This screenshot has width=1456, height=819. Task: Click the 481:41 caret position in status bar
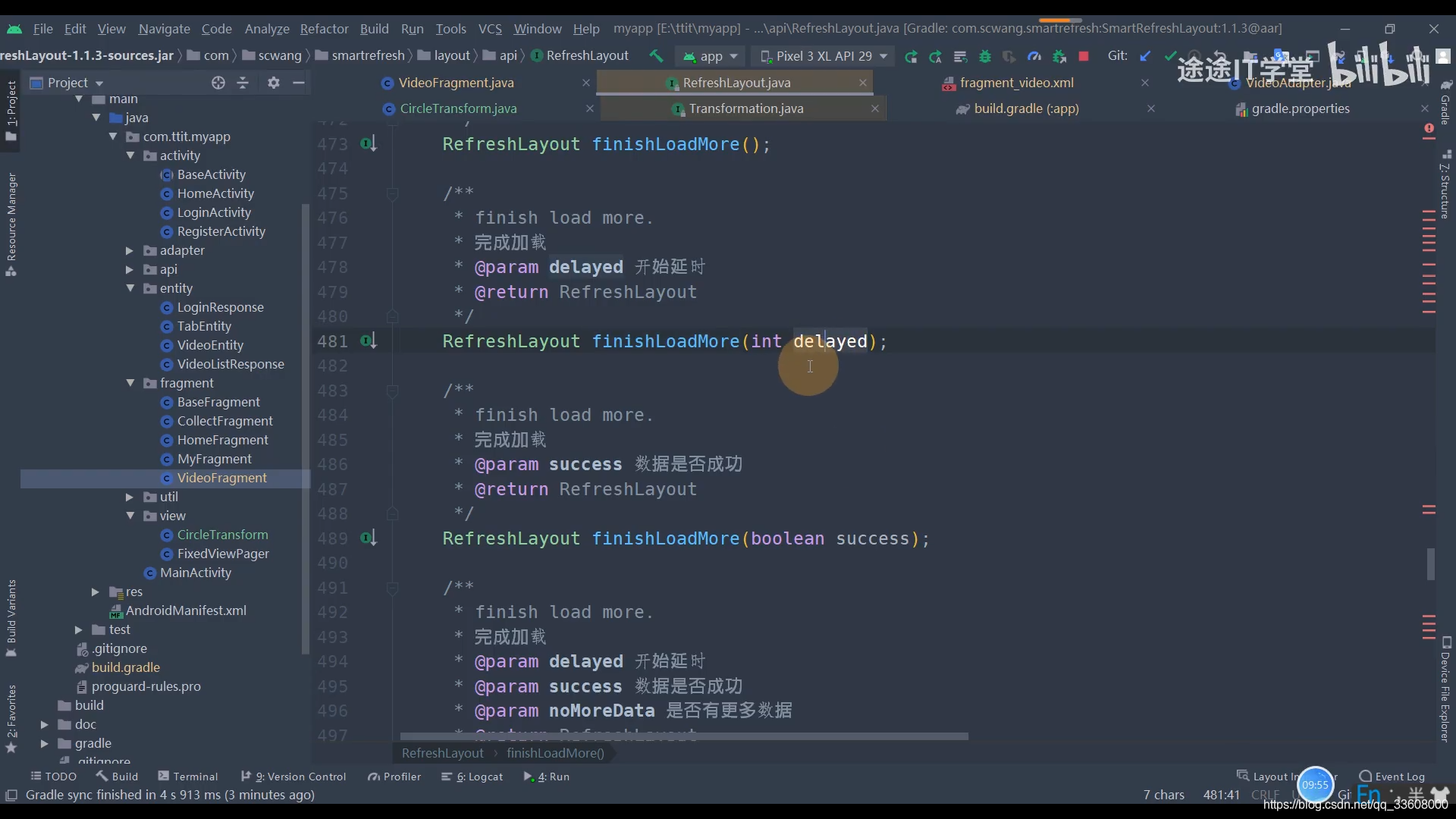pos(1222,795)
